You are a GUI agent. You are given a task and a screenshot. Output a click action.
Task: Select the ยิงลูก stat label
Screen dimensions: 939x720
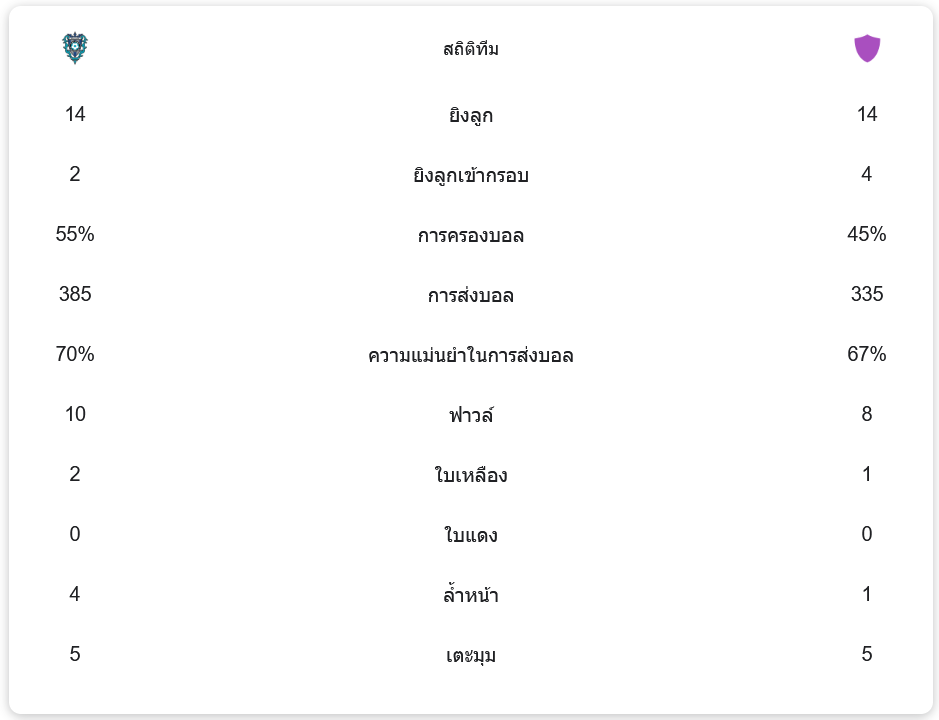pyautogui.click(x=471, y=115)
